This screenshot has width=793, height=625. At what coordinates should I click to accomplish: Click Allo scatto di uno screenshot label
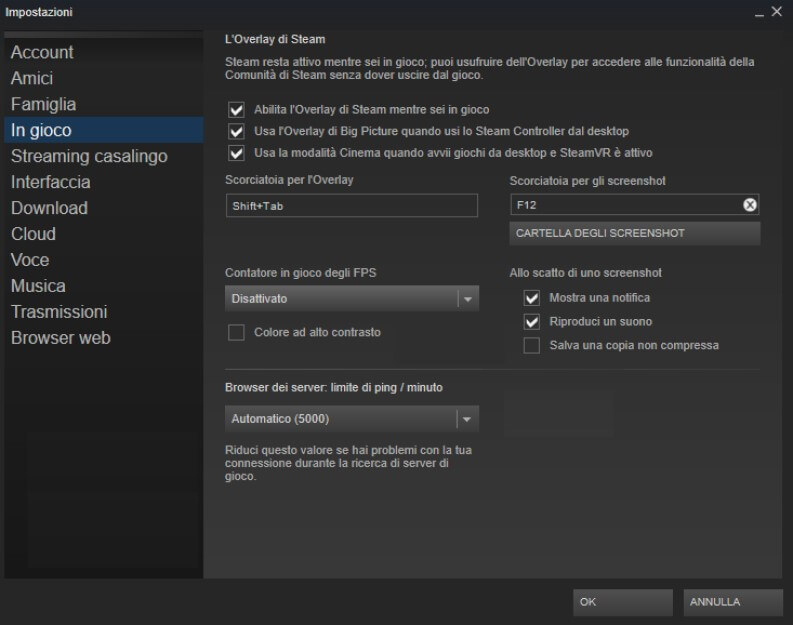pos(586,273)
